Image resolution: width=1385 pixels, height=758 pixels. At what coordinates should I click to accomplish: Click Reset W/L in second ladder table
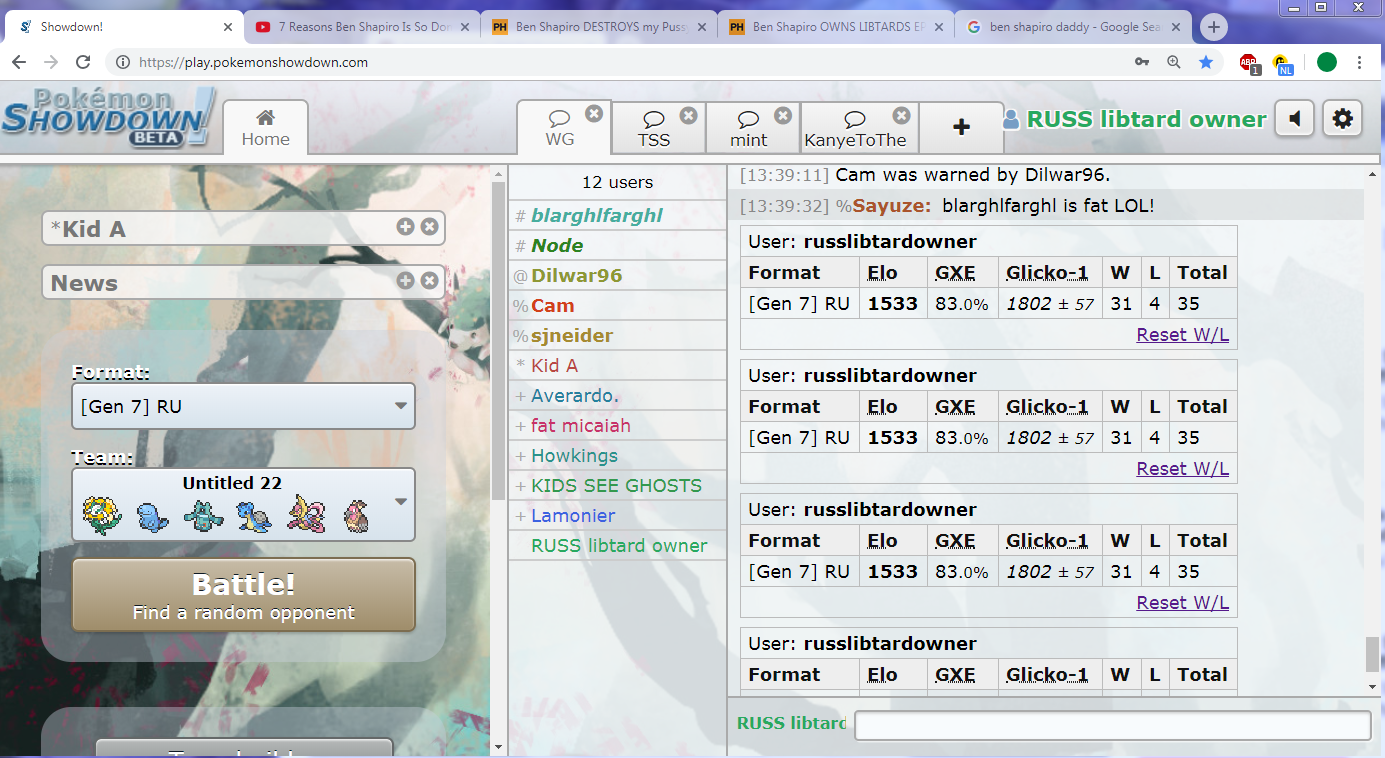click(1182, 469)
